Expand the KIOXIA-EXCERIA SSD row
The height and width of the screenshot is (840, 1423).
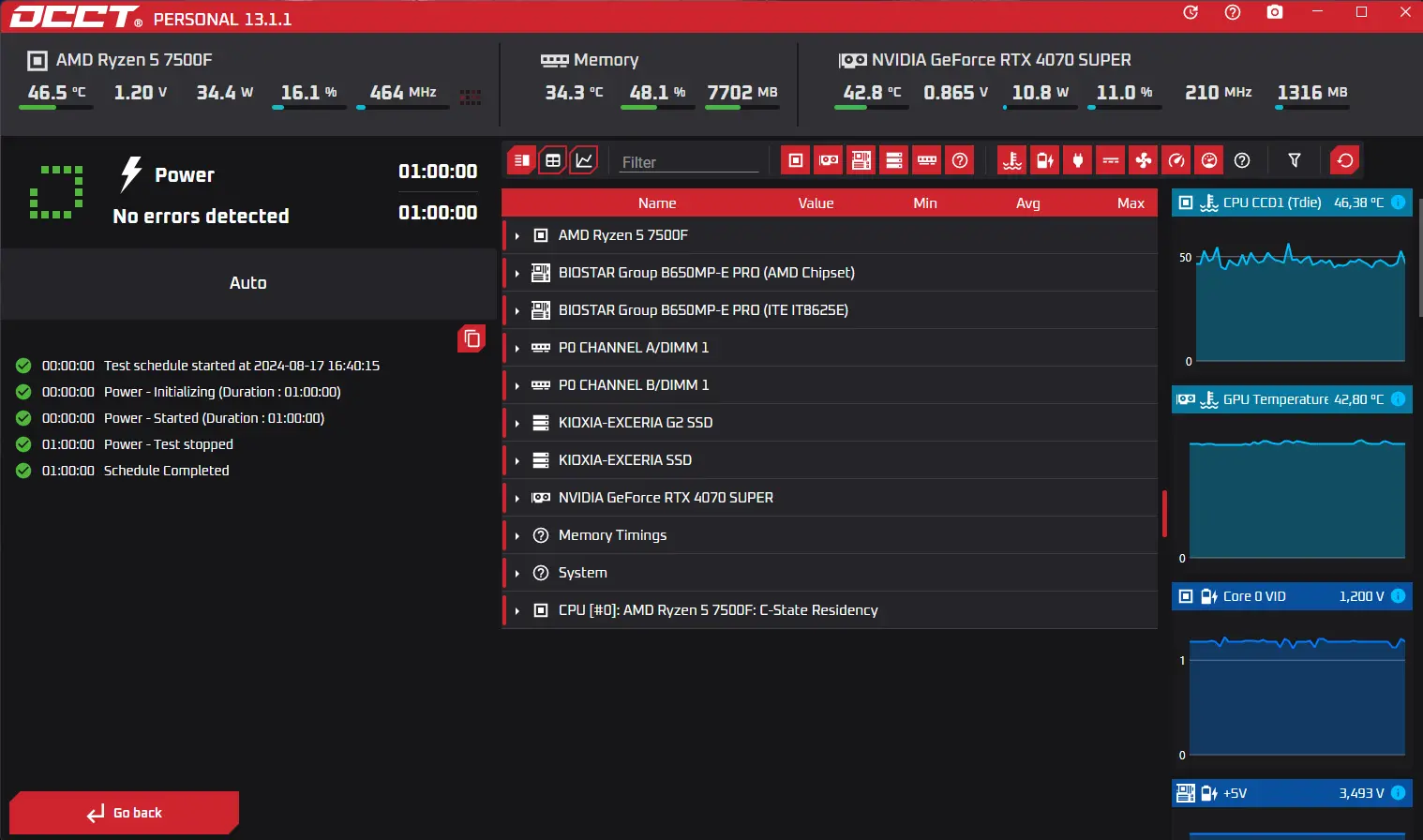(x=517, y=460)
